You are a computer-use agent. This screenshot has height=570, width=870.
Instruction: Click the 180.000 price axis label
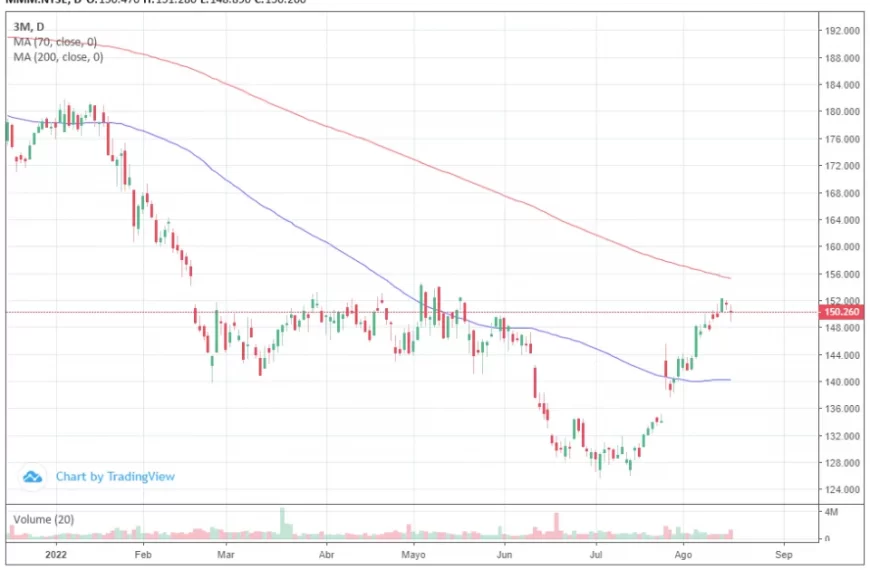click(842, 112)
